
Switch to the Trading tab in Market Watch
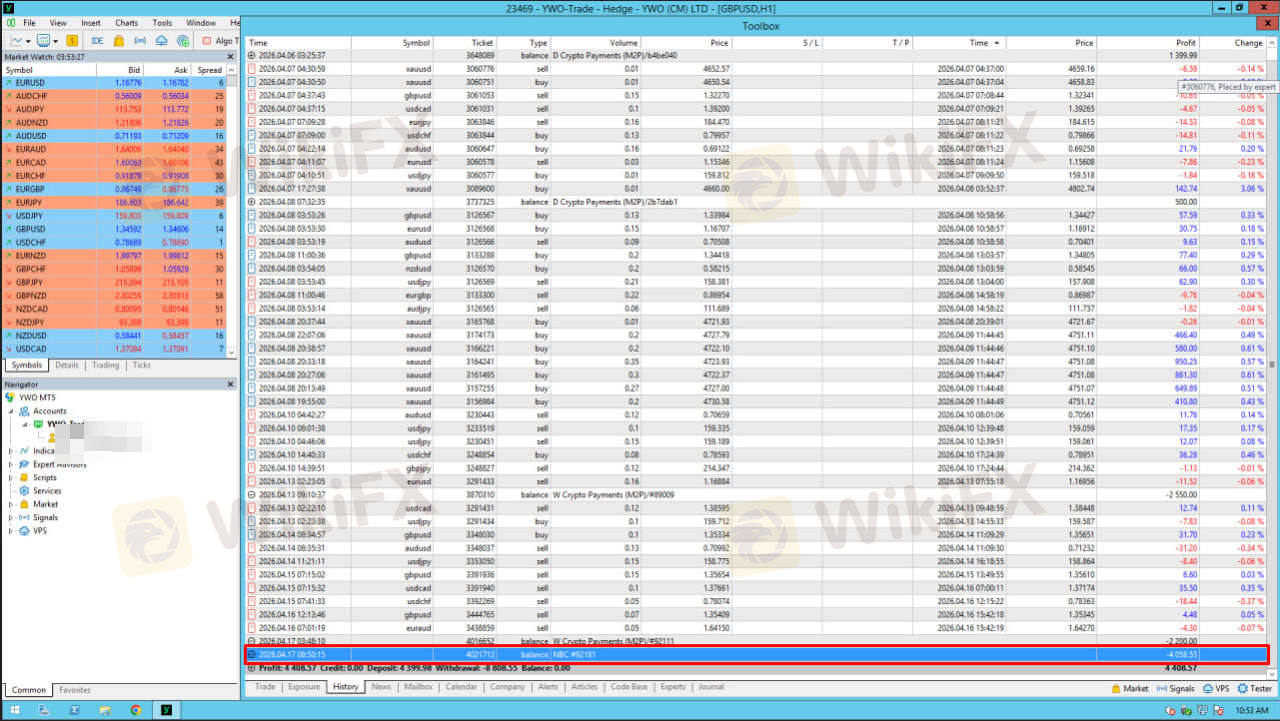(106, 366)
